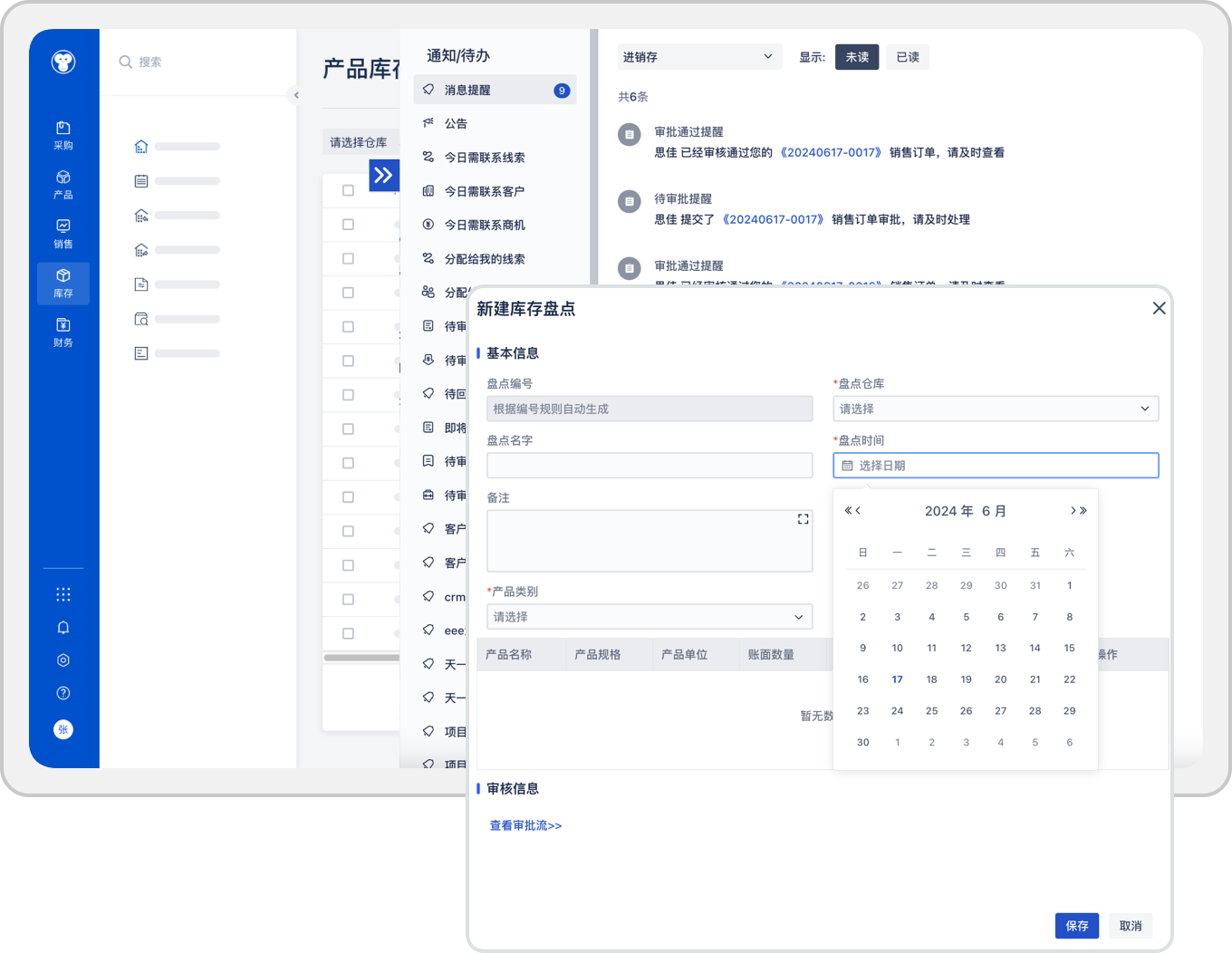Screen dimensions: 1232x953
Task: Open the help question mark icon
Action: coord(63,693)
